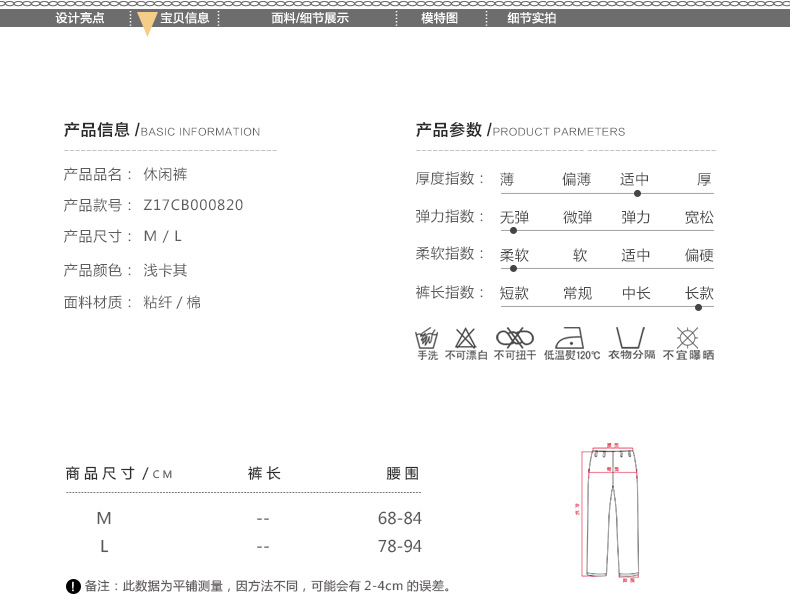Click the product number Z17CB000820

point(193,205)
